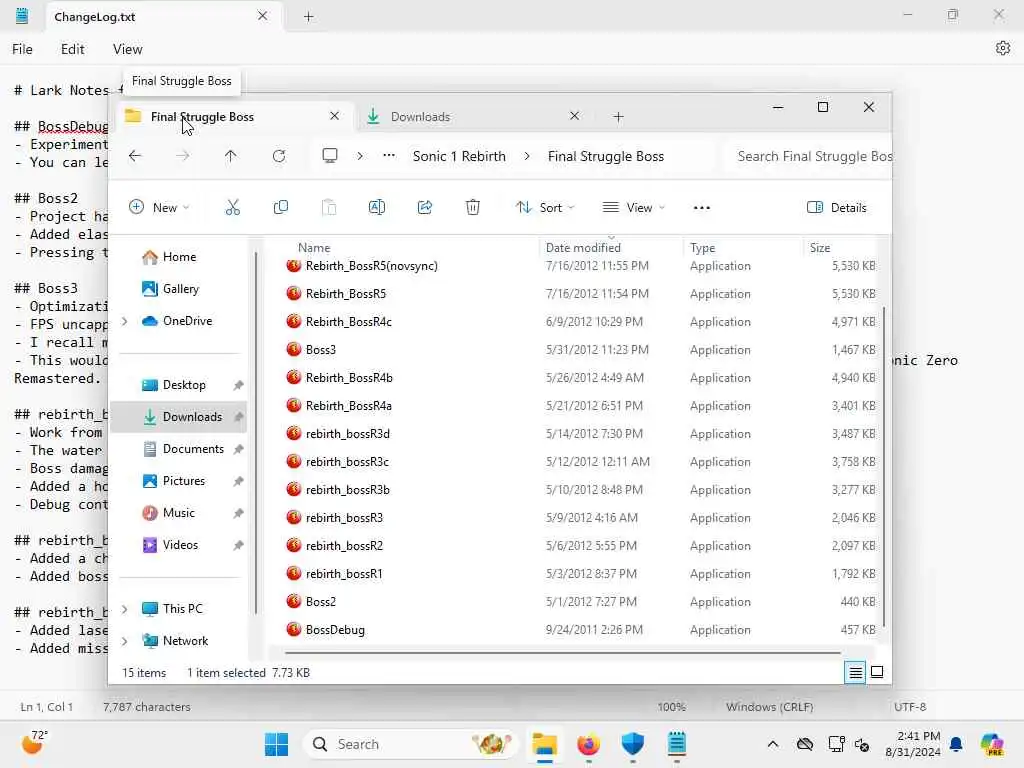
Task: Open the View layout dropdown
Action: [633, 208]
